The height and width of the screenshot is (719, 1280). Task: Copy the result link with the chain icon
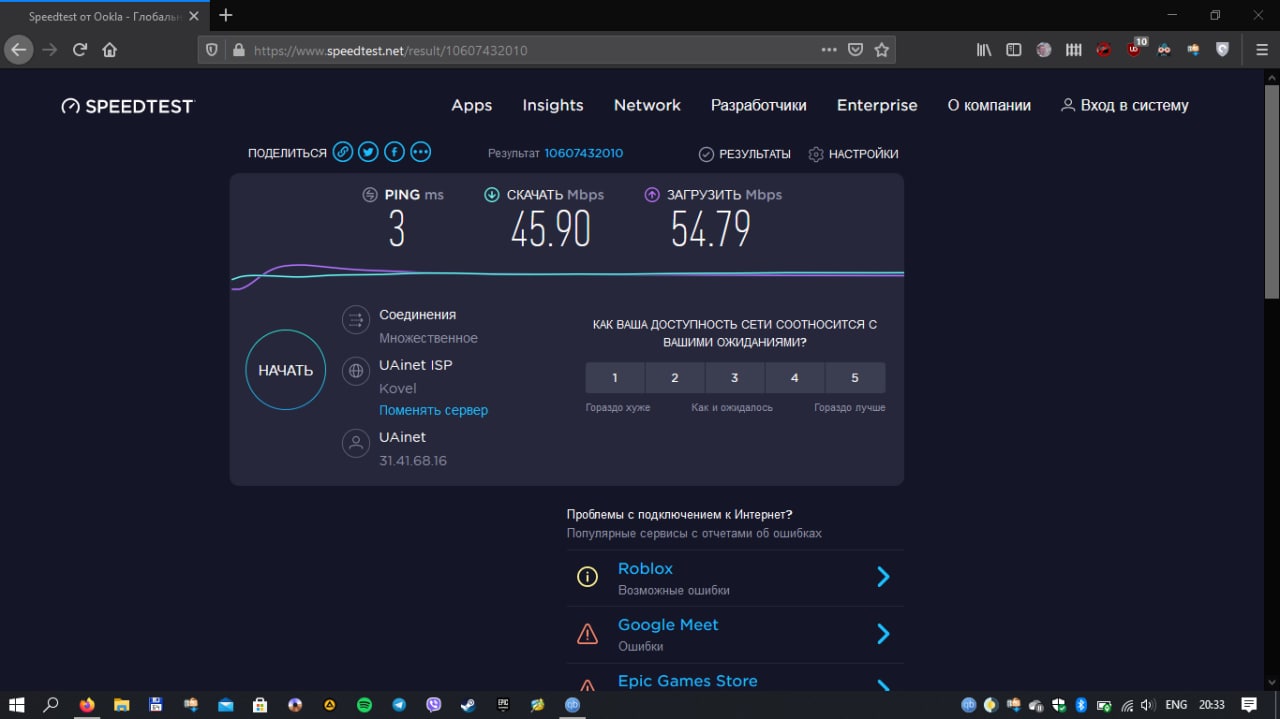pyautogui.click(x=343, y=152)
